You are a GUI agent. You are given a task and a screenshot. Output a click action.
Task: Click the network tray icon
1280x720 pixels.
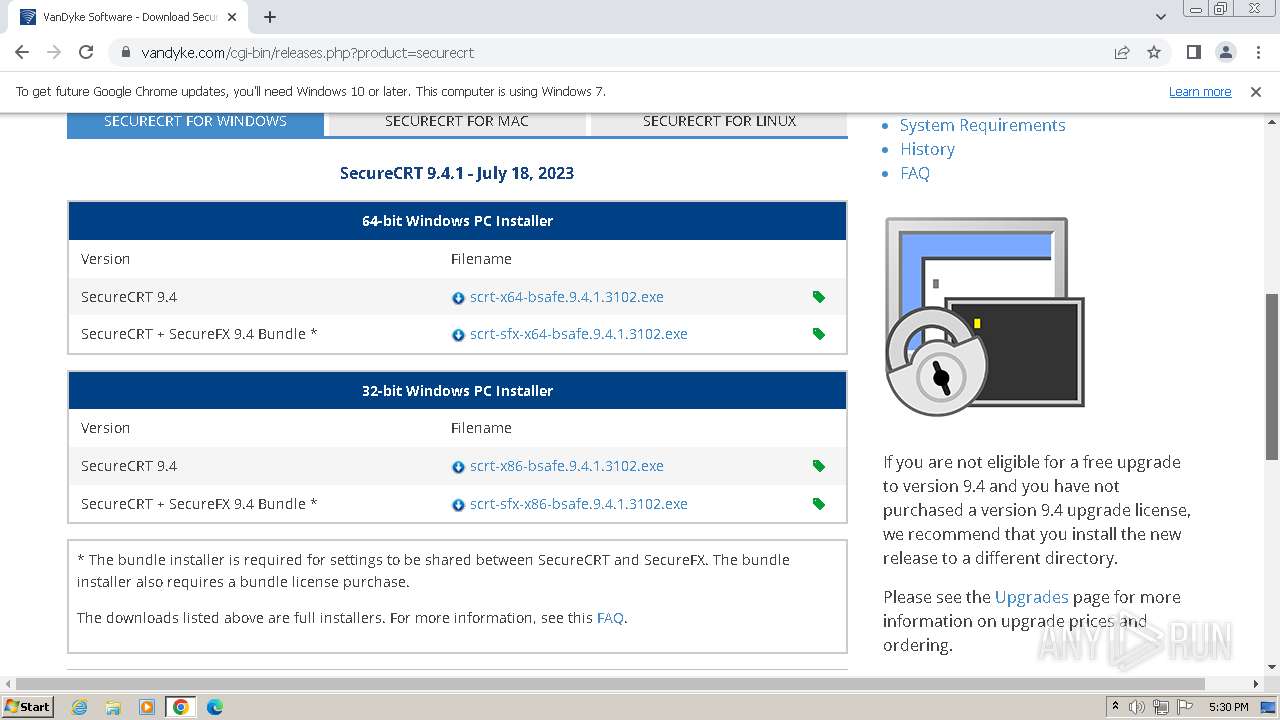coord(1160,707)
